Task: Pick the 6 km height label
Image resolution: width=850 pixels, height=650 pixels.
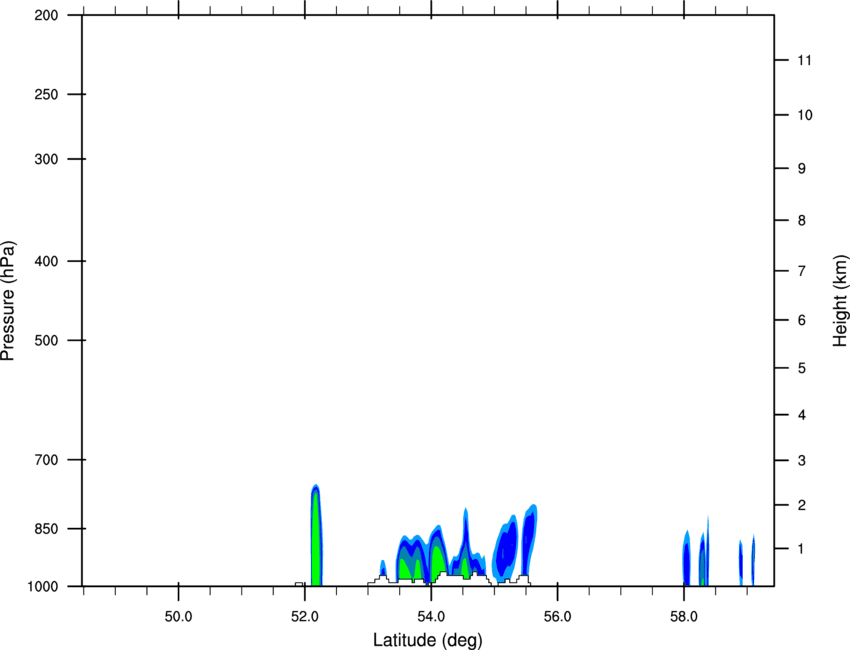Action: 802,320
